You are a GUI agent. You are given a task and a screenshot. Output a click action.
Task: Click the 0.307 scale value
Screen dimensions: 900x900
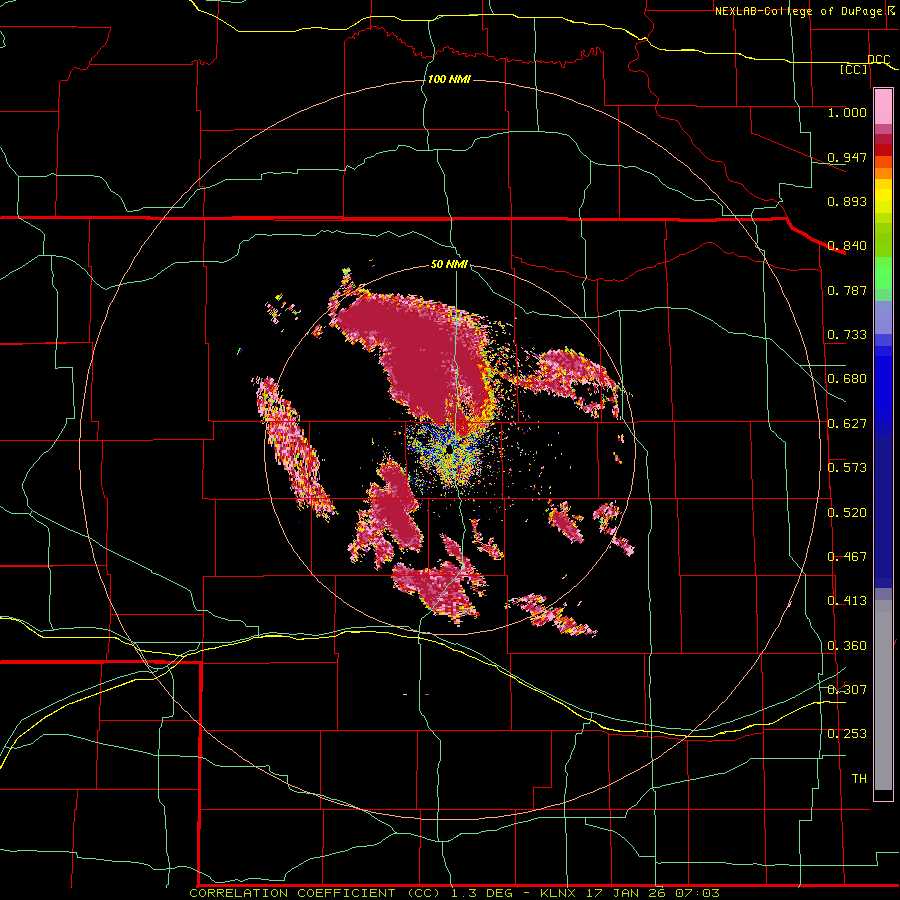847,689
